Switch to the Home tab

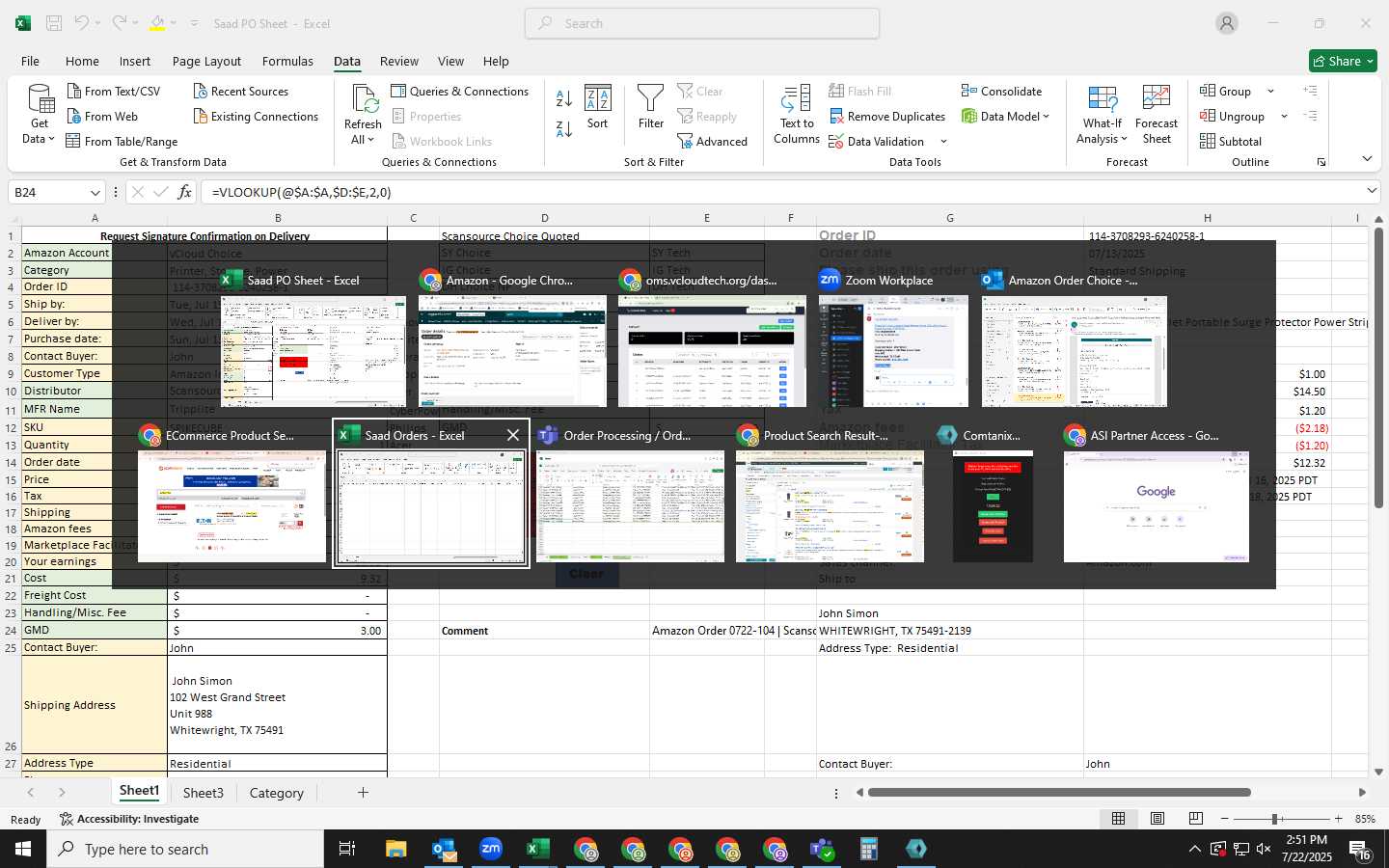point(82,61)
